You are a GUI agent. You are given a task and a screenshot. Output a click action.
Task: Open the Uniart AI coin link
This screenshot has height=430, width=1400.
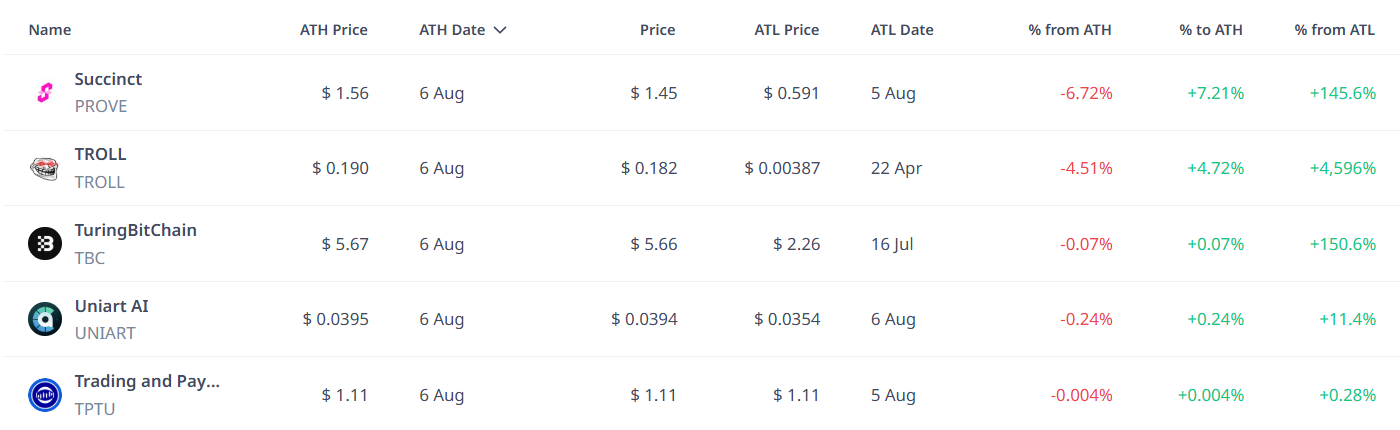112,306
